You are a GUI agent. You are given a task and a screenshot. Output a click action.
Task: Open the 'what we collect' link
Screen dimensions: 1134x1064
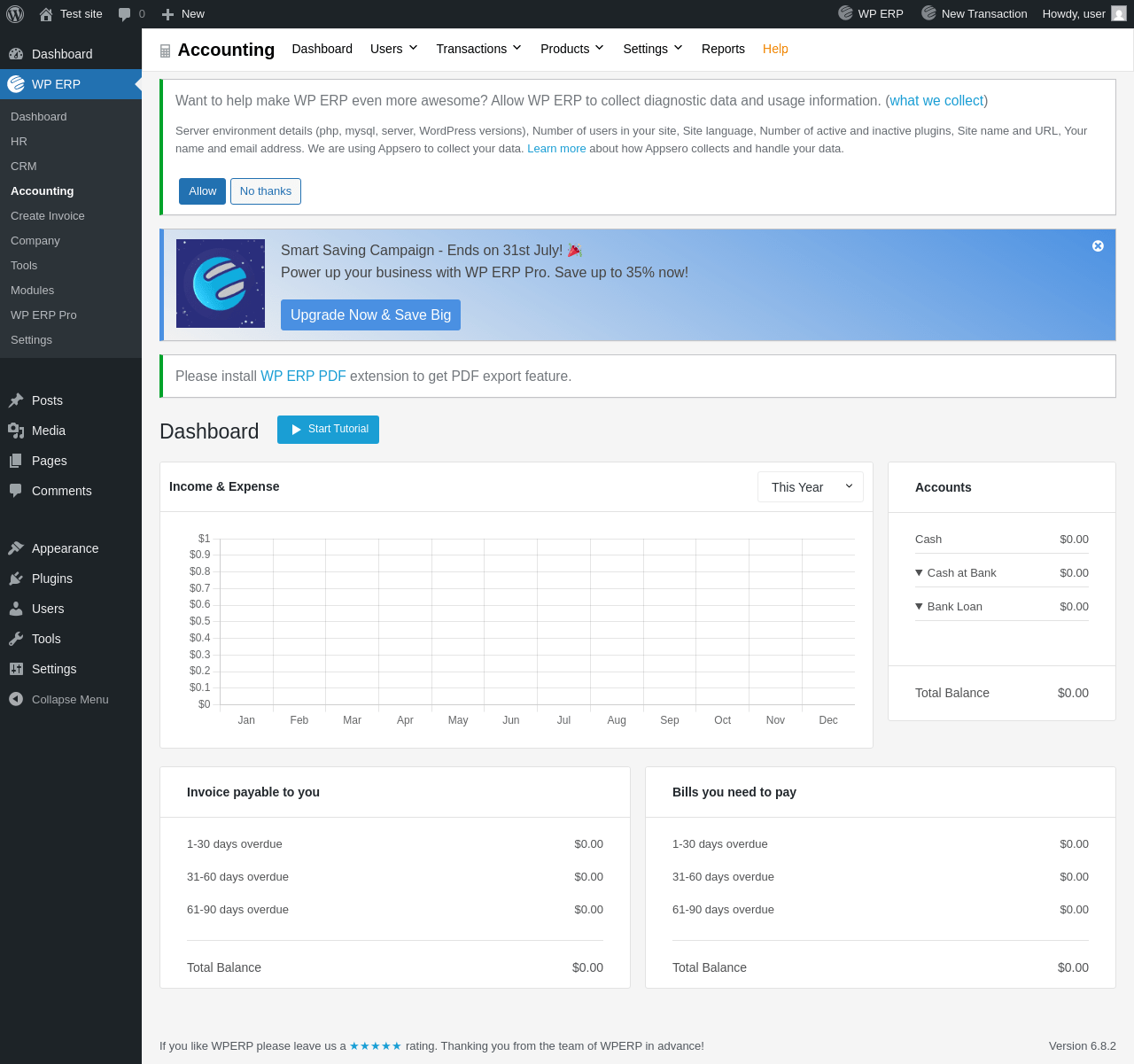click(936, 101)
